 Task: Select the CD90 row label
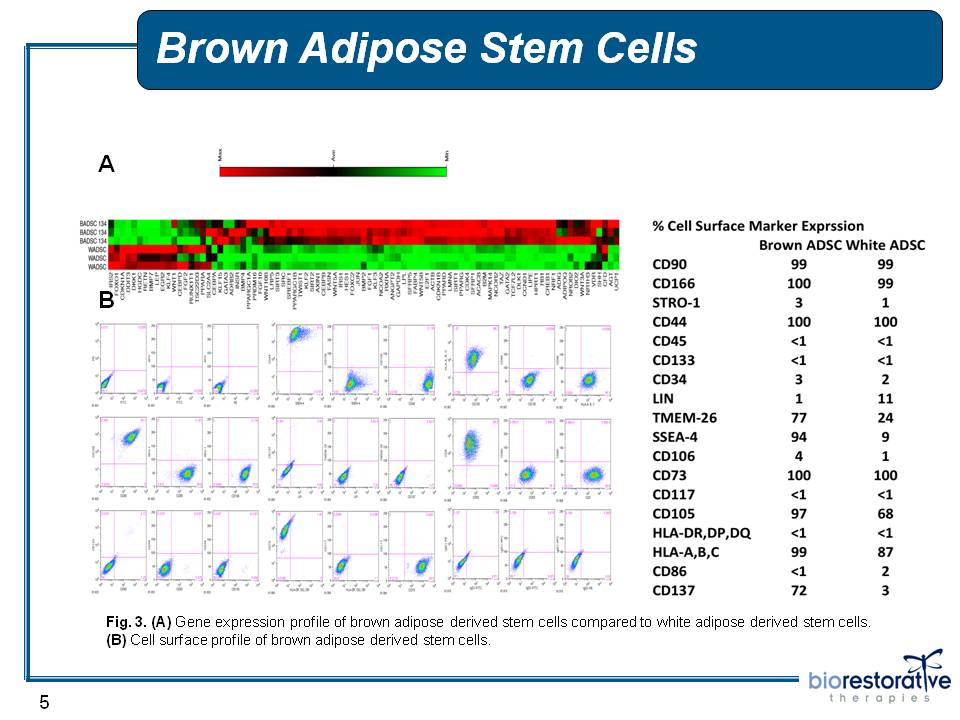click(669, 264)
